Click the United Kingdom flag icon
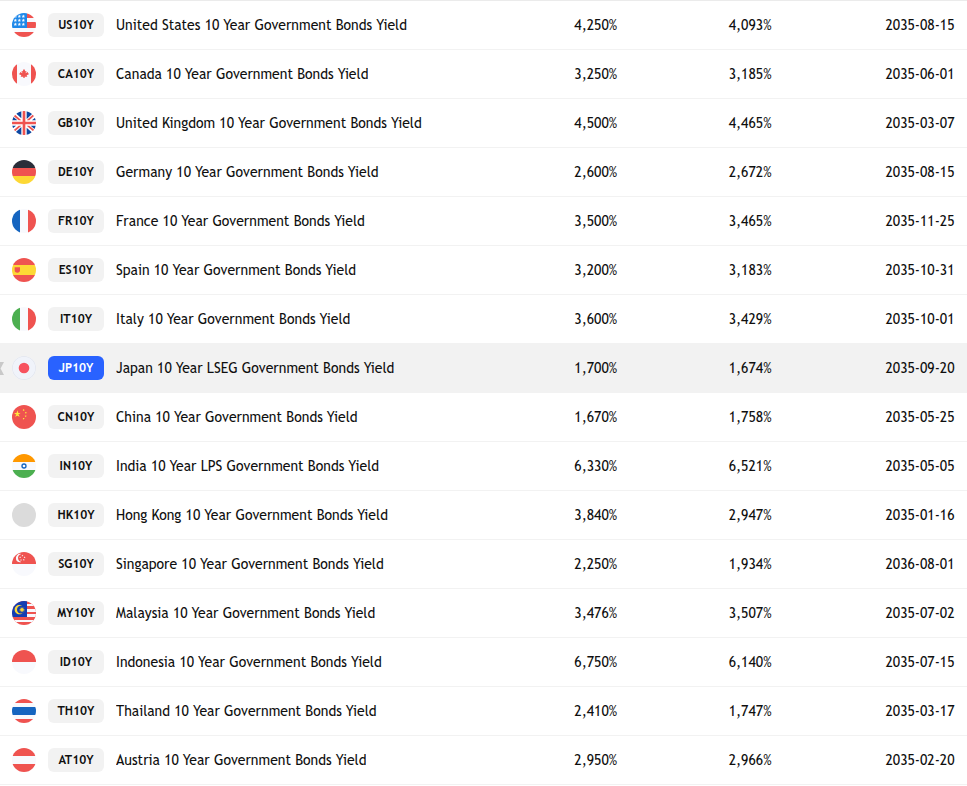Image resolution: width=967 pixels, height=786 pixels. point(24,123)
